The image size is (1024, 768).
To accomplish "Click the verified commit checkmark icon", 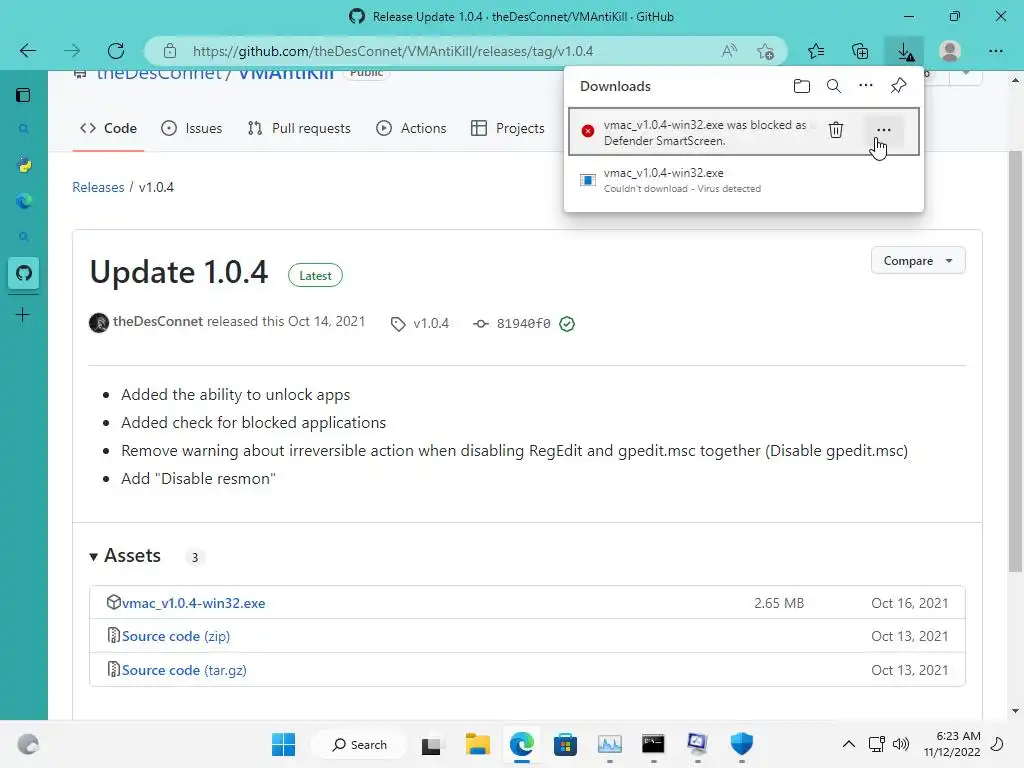I will point(567,324).
